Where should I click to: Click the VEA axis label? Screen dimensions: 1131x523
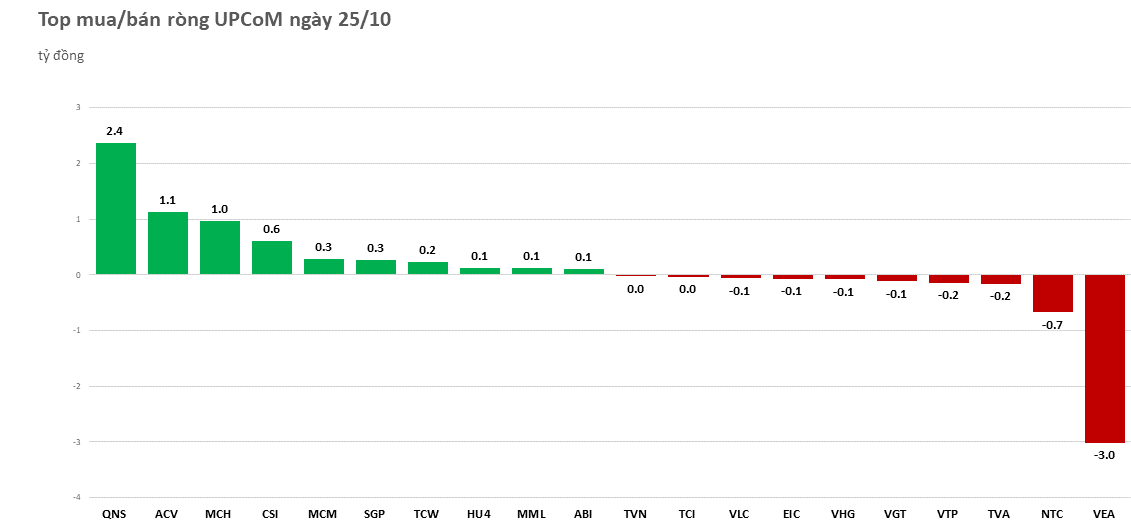point(1104,514)
